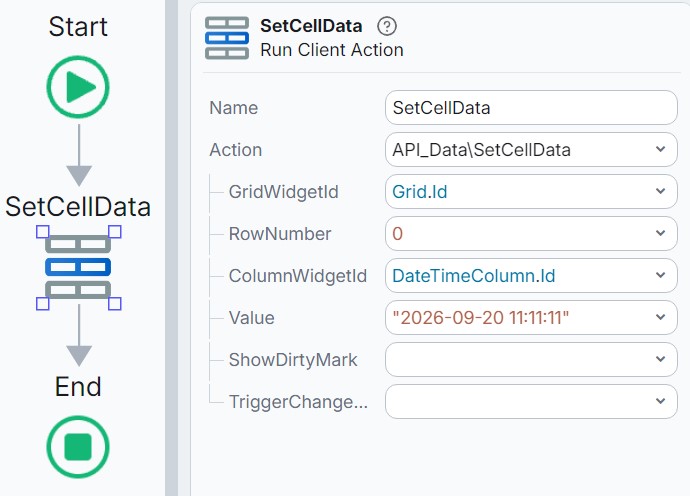The width and height of the screenshot is (690, 496).
Task: Open the ColumnWidgetId dropdown arrow
Action: tap(660, 276)
